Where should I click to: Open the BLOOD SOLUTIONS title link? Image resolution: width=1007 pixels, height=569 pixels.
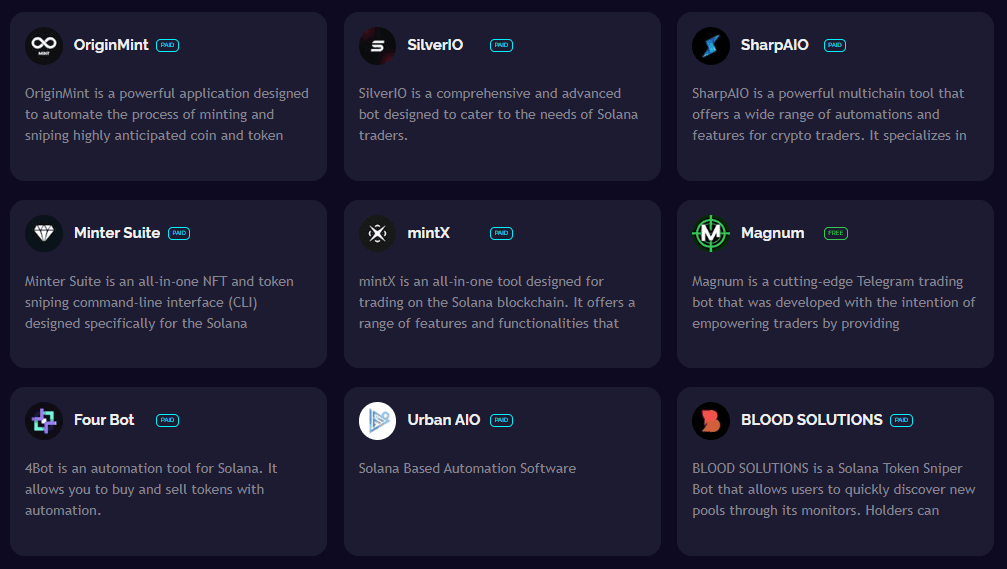click(x=812, y=420)
